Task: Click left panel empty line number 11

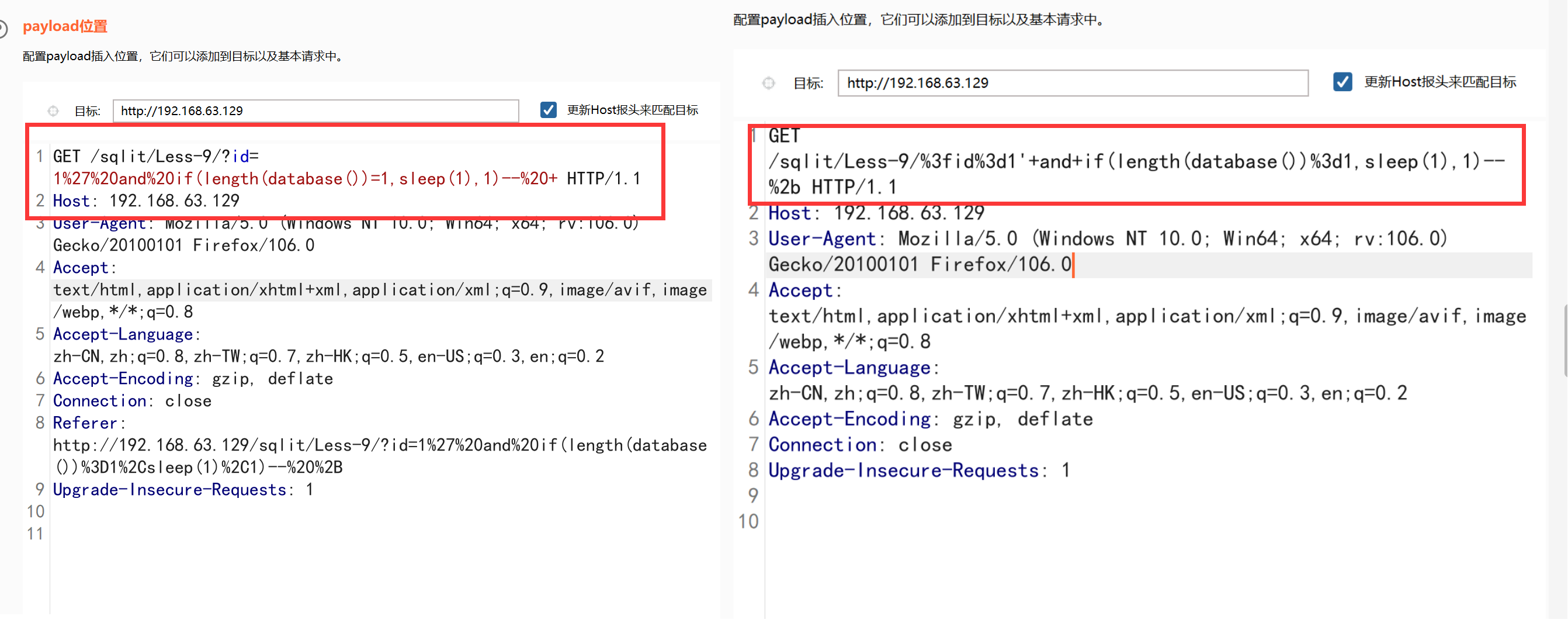Action: click(35, 534)
